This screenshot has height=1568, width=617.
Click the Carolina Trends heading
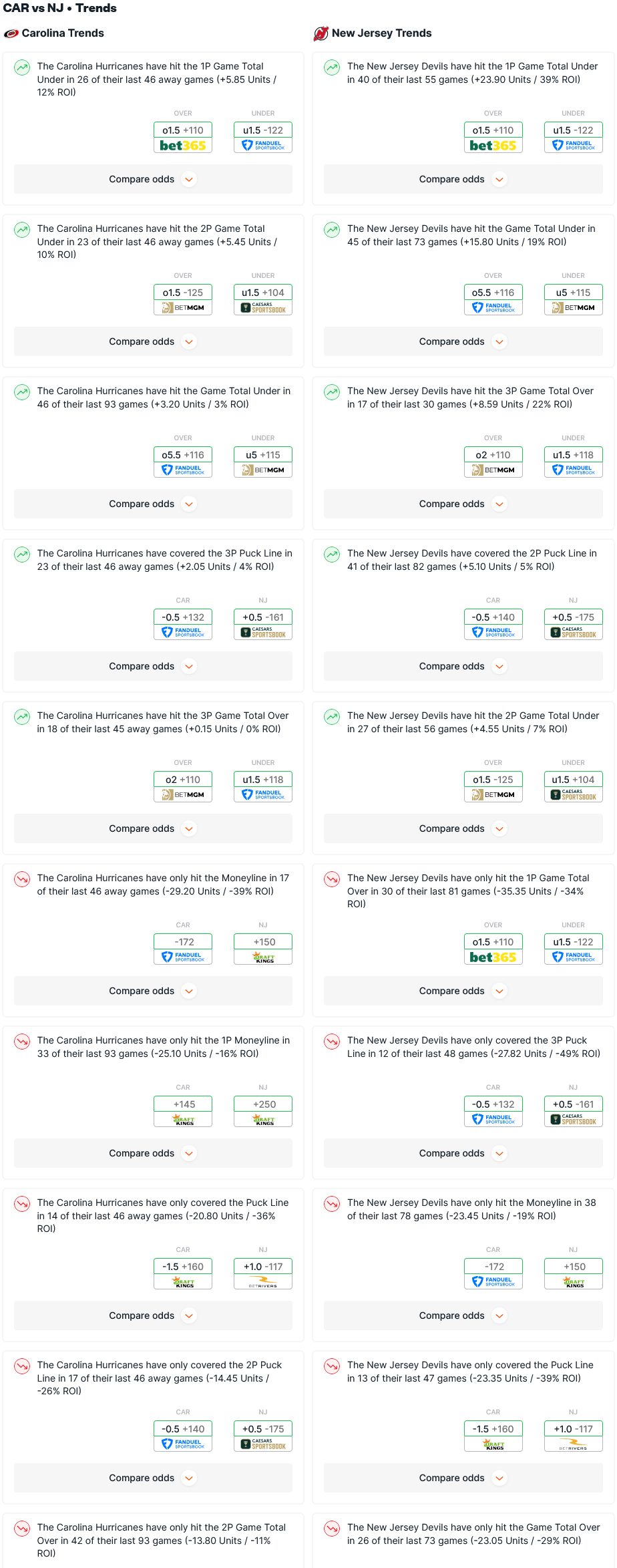click(63, 33)
